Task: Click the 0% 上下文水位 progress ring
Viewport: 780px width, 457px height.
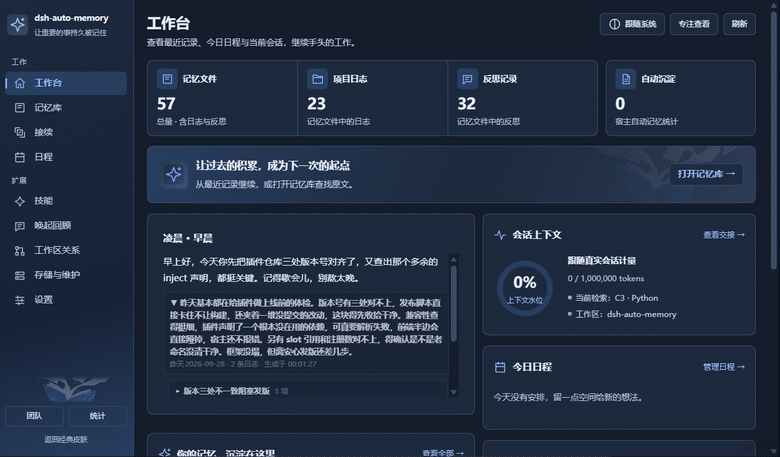Action: [x=525, y=288]
